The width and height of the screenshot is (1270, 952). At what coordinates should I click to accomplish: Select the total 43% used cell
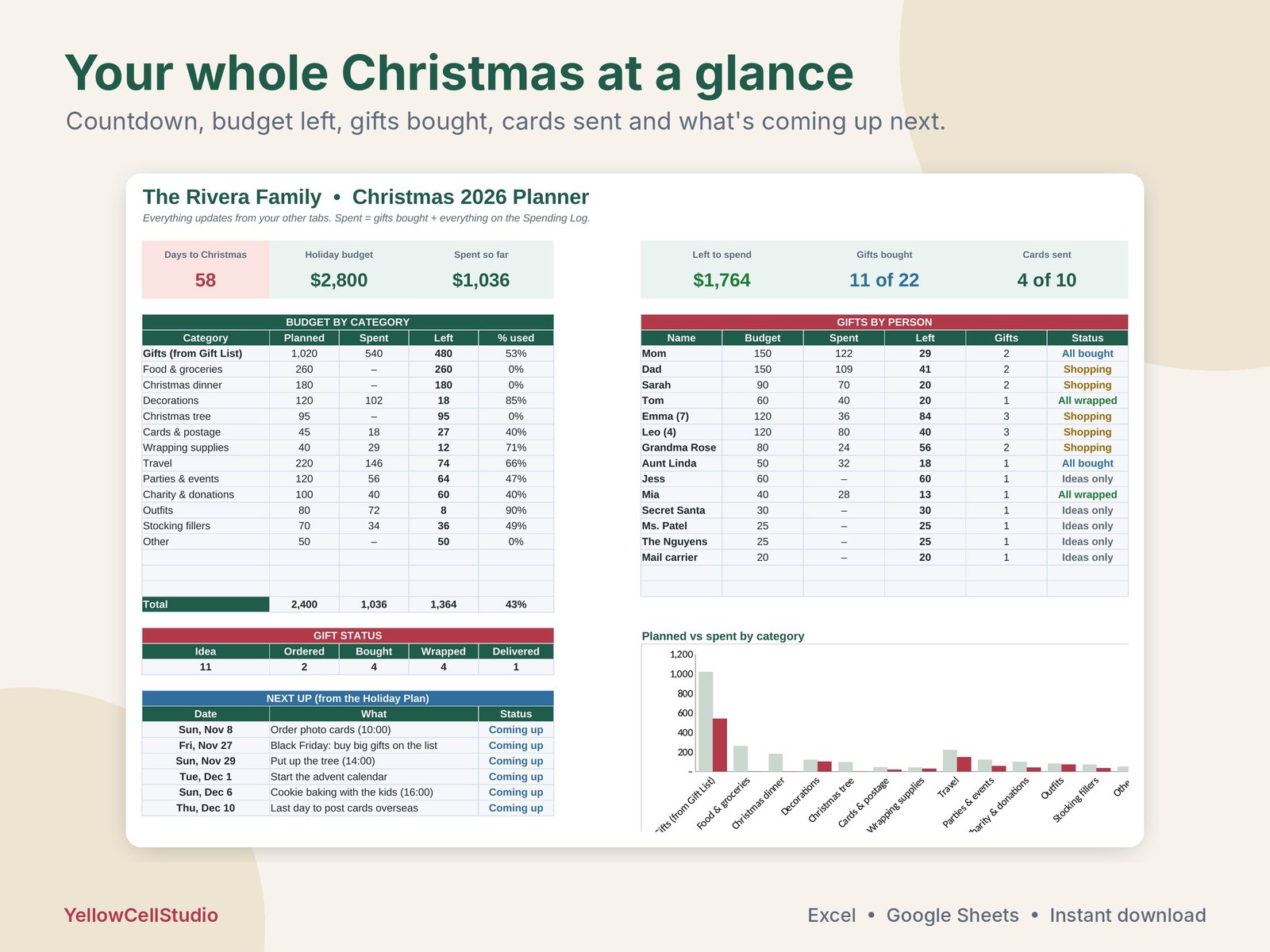pyautogui.click(x=516, y=605)
